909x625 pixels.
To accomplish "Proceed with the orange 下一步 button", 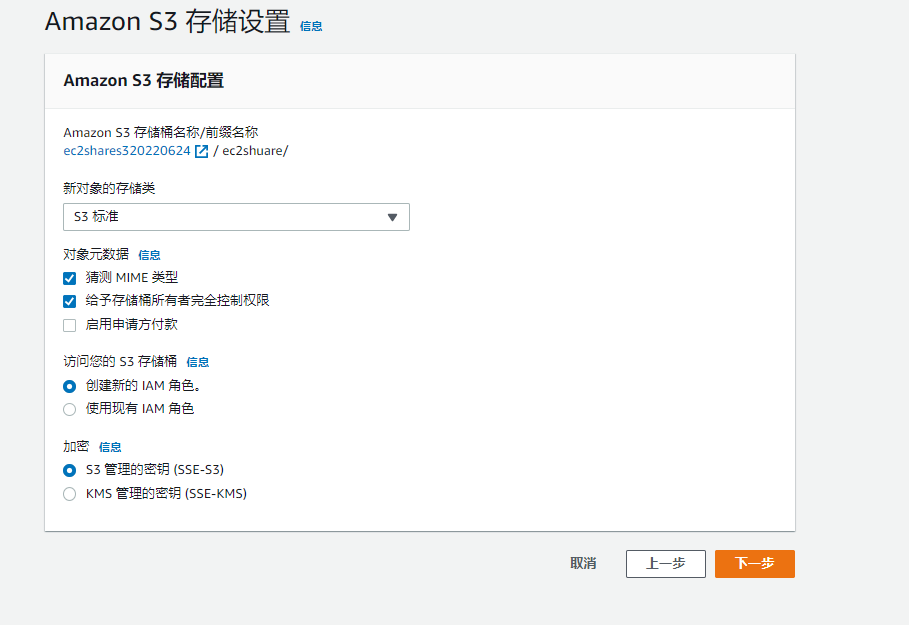I will (755, 564).
